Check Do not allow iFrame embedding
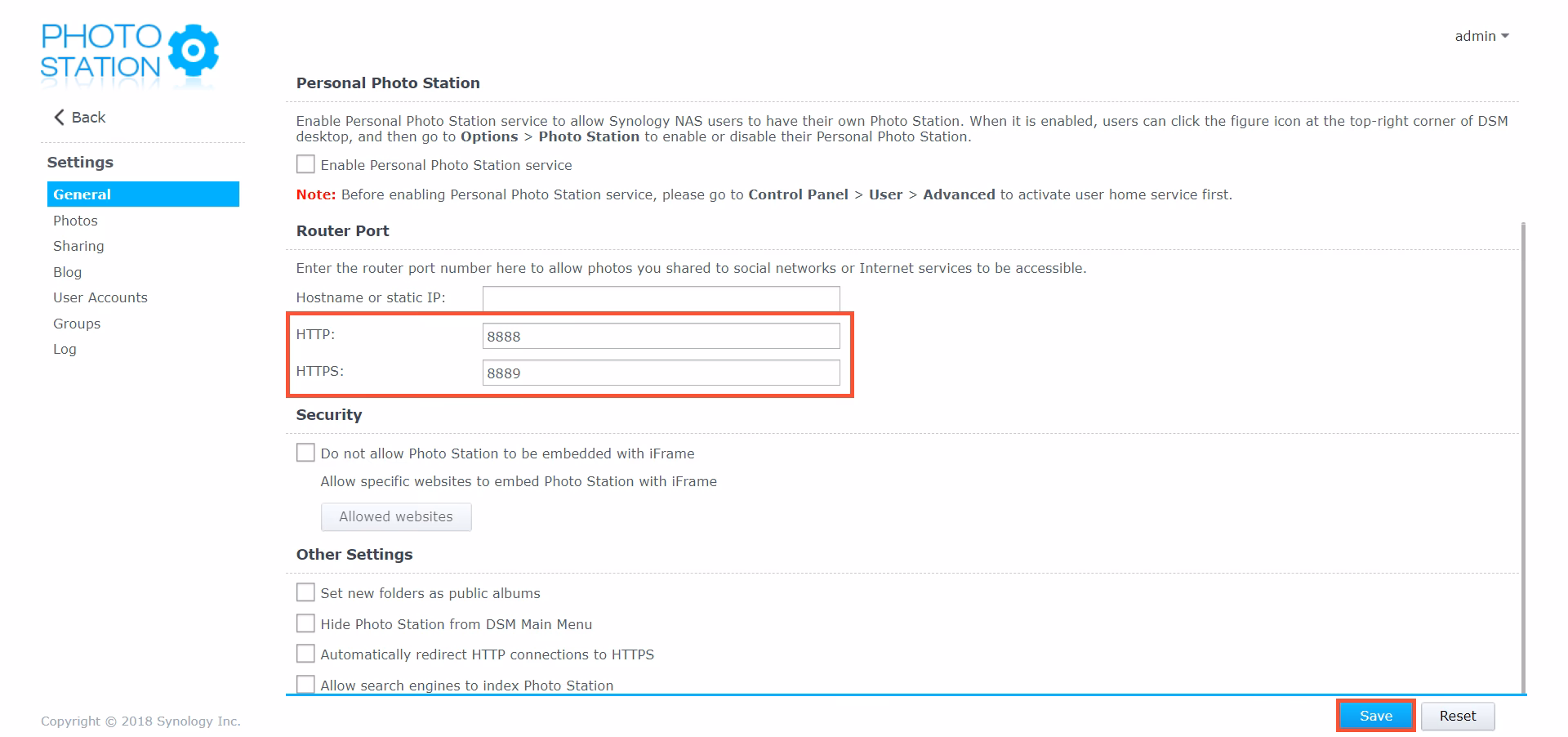 305,453
